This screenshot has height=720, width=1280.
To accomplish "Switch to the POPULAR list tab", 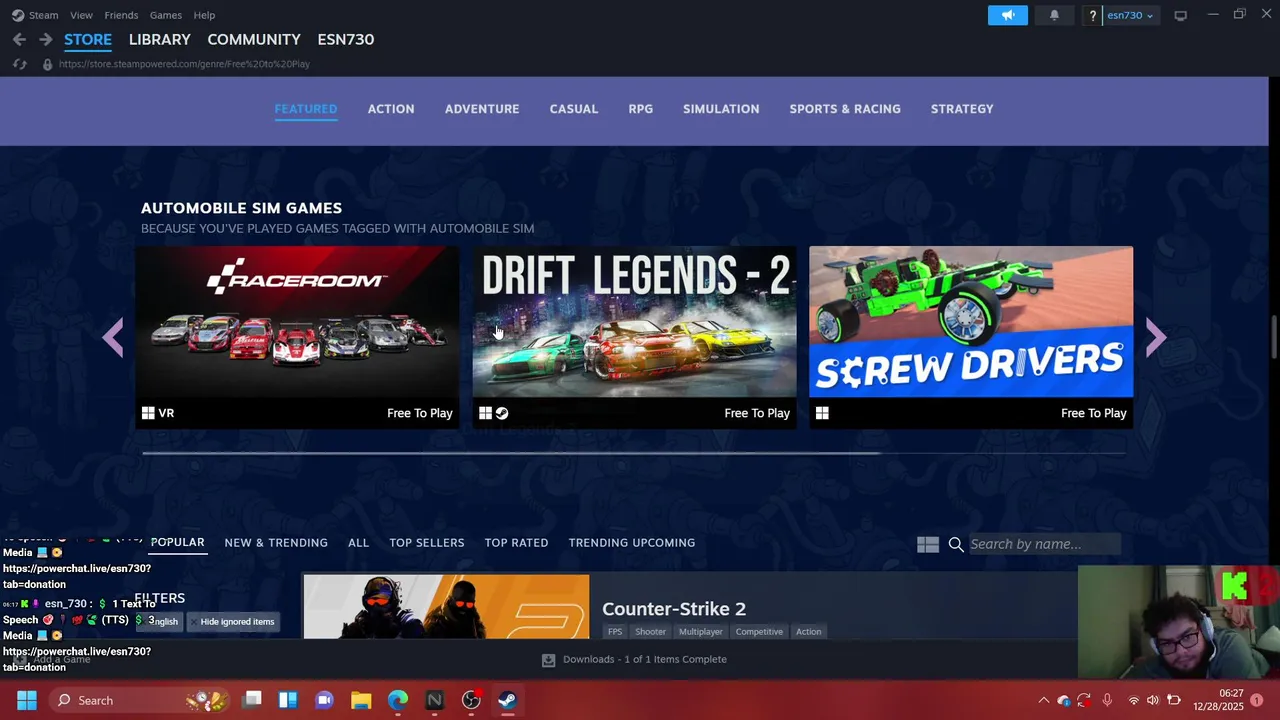I will point(177,542).
